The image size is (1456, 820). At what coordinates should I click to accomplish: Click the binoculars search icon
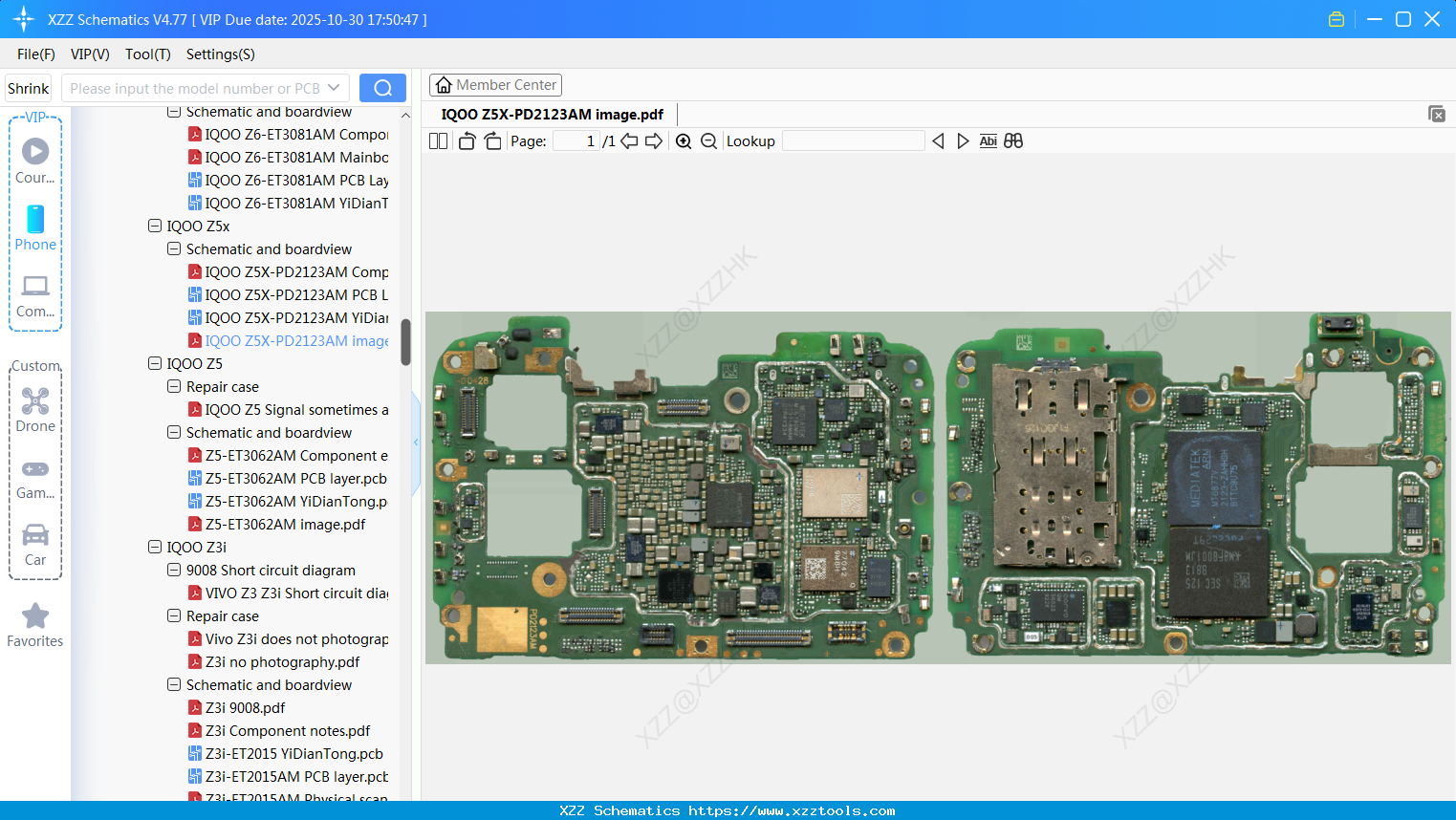[1013, 141]
